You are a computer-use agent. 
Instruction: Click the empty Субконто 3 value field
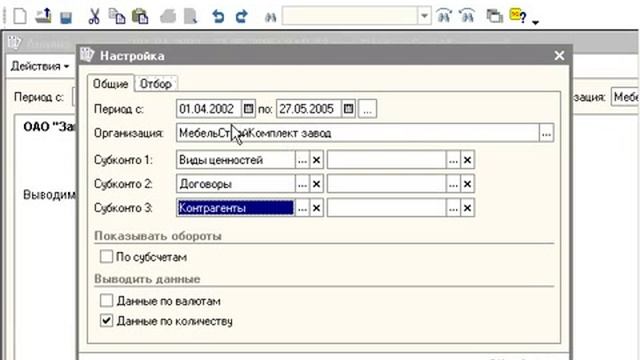pyautogui.click(x=387, y=208)
